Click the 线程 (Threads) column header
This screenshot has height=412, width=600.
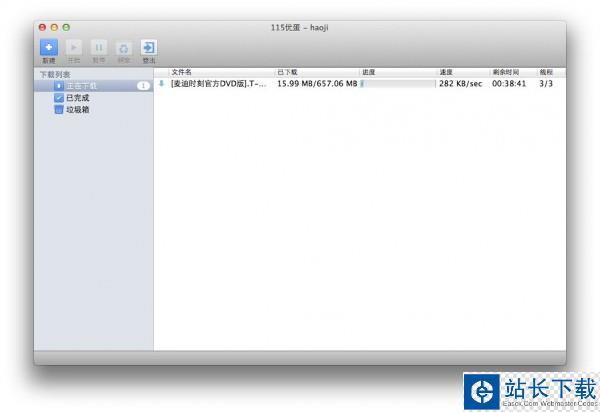(546, 72)
